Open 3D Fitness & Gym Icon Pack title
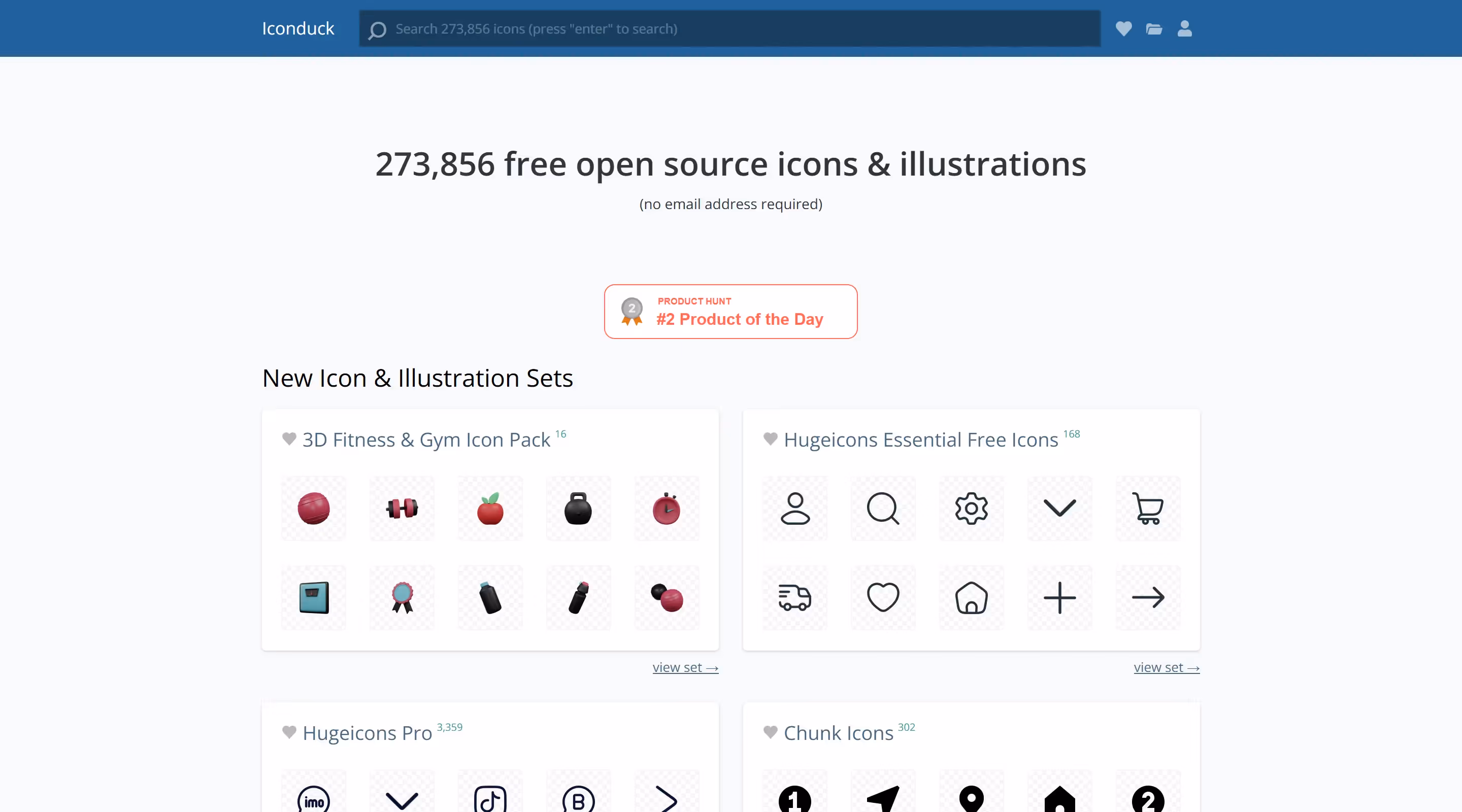 coord(426,440)
